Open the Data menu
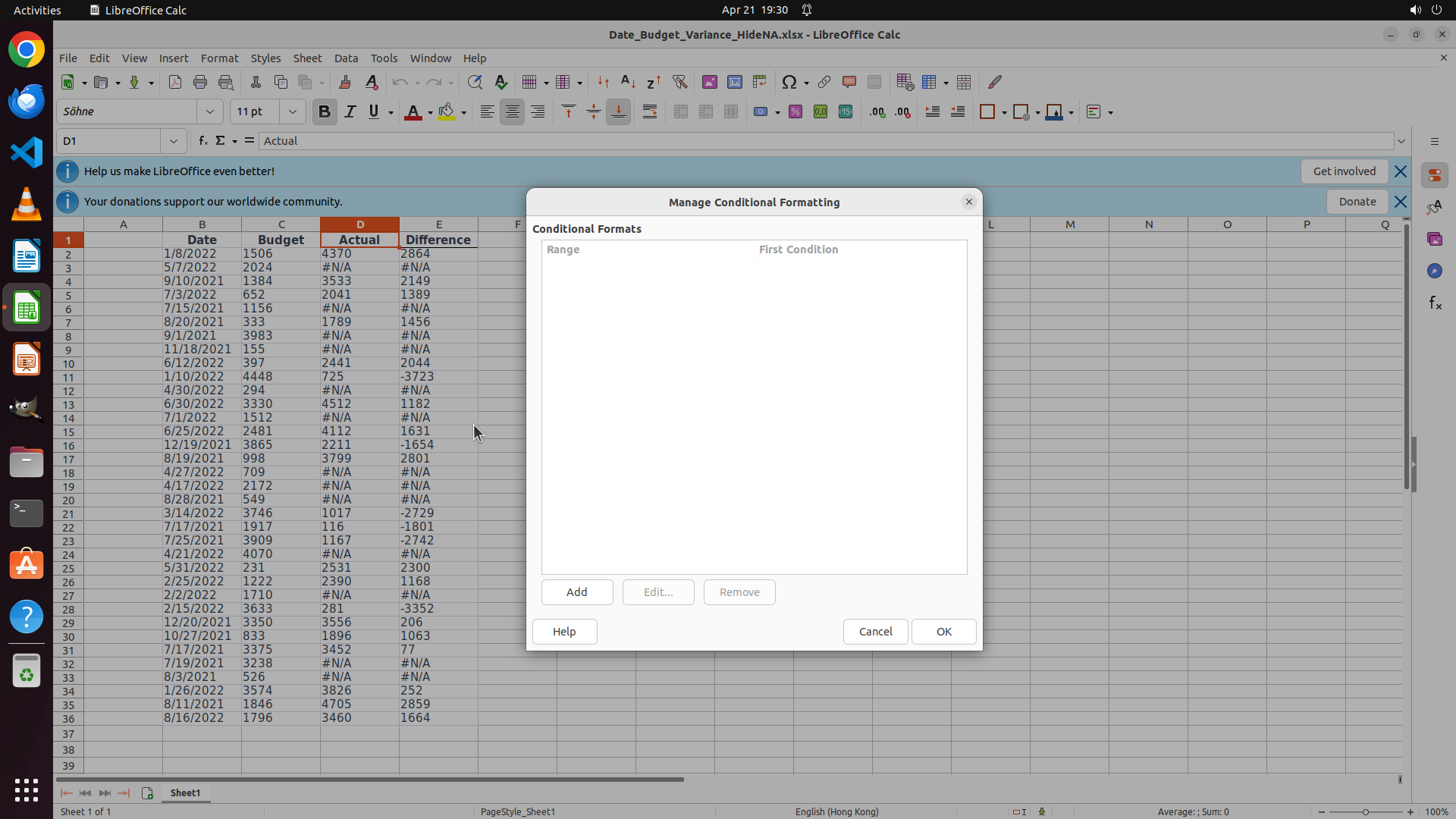The width and height of the screenshot is (1456, 819). (346, 58)
